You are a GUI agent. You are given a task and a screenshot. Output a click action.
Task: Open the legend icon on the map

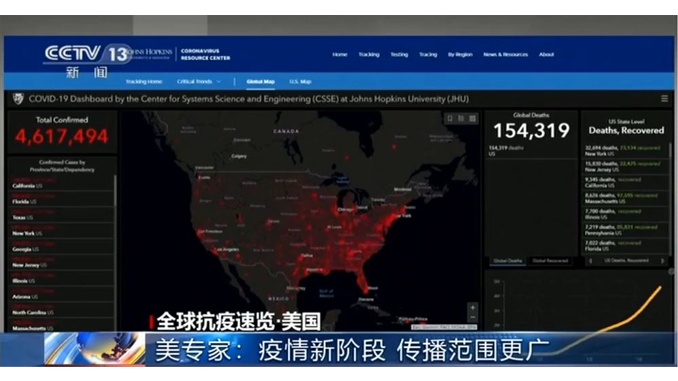tap(461, 118)
